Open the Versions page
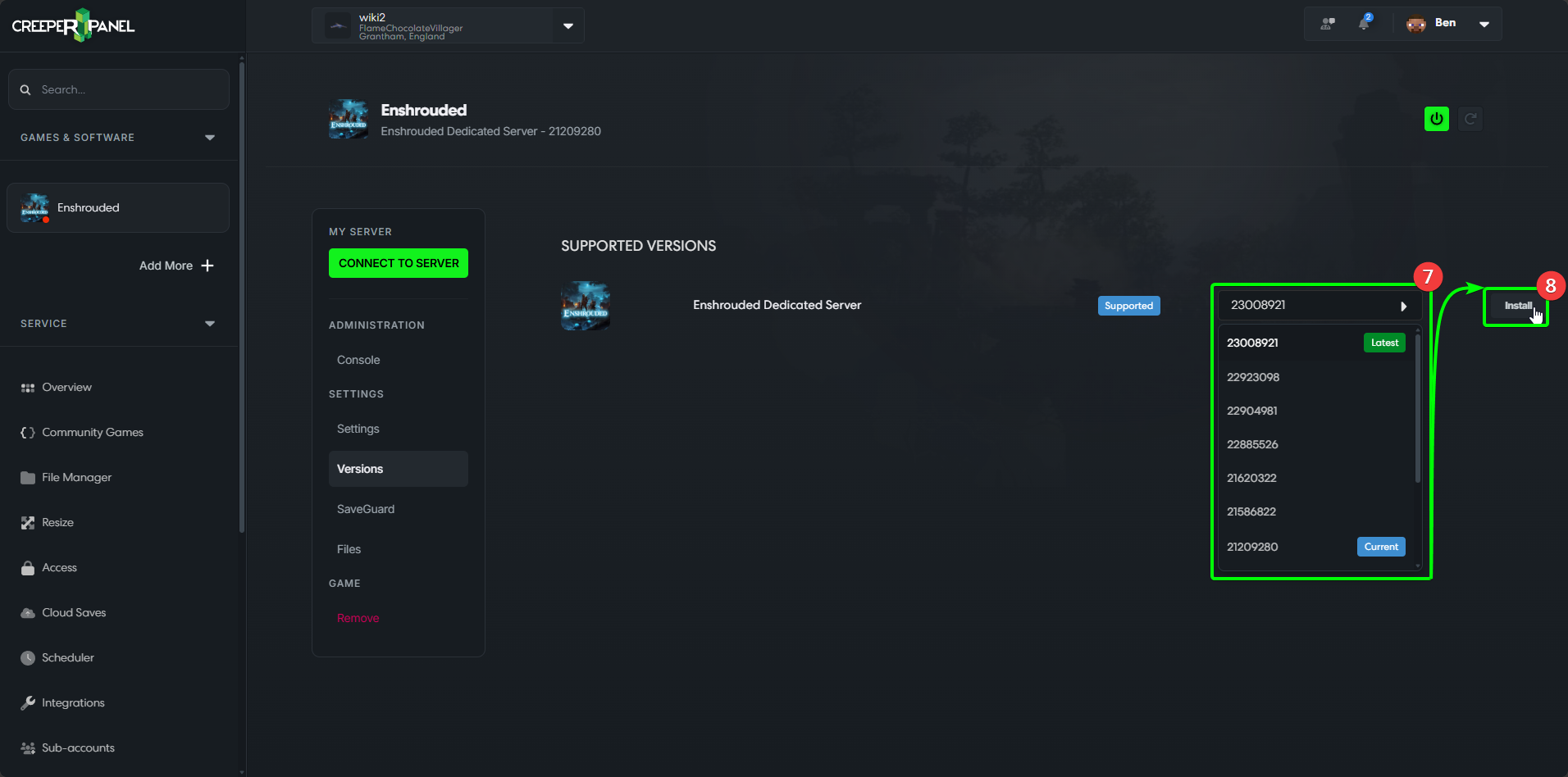The height and width of the screenshot is (777, 1568). coord(399,469)
